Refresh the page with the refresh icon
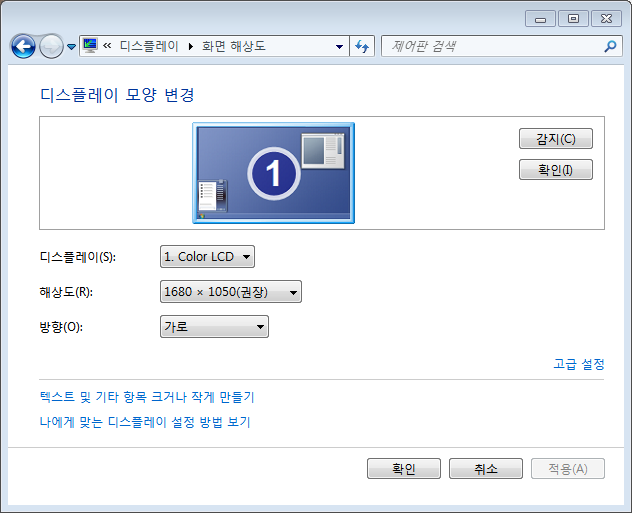632x513 pixels. (x=362, y=46)
